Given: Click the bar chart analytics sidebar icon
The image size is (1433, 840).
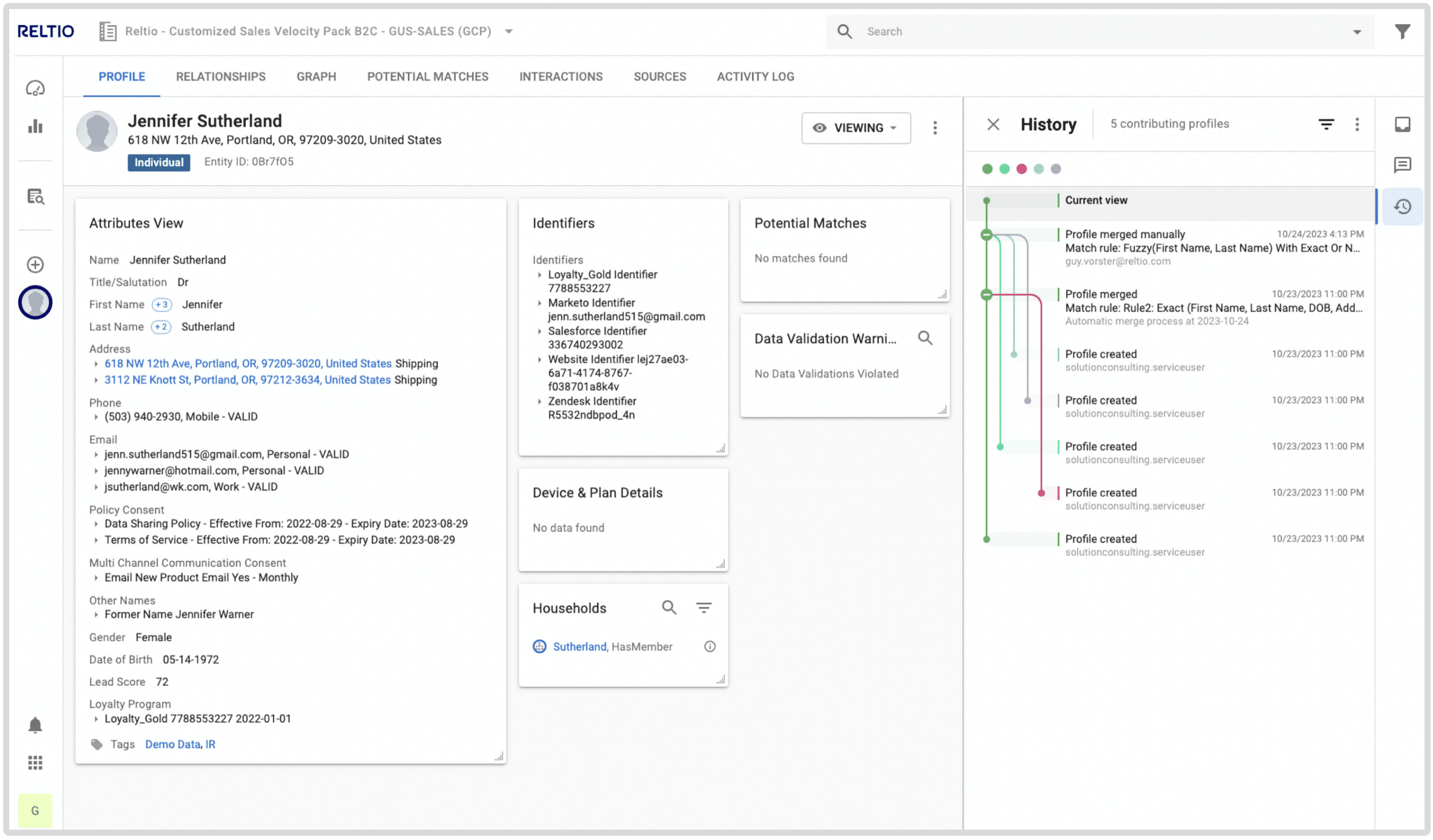Looking at the screenshot, I should point(35,126).
